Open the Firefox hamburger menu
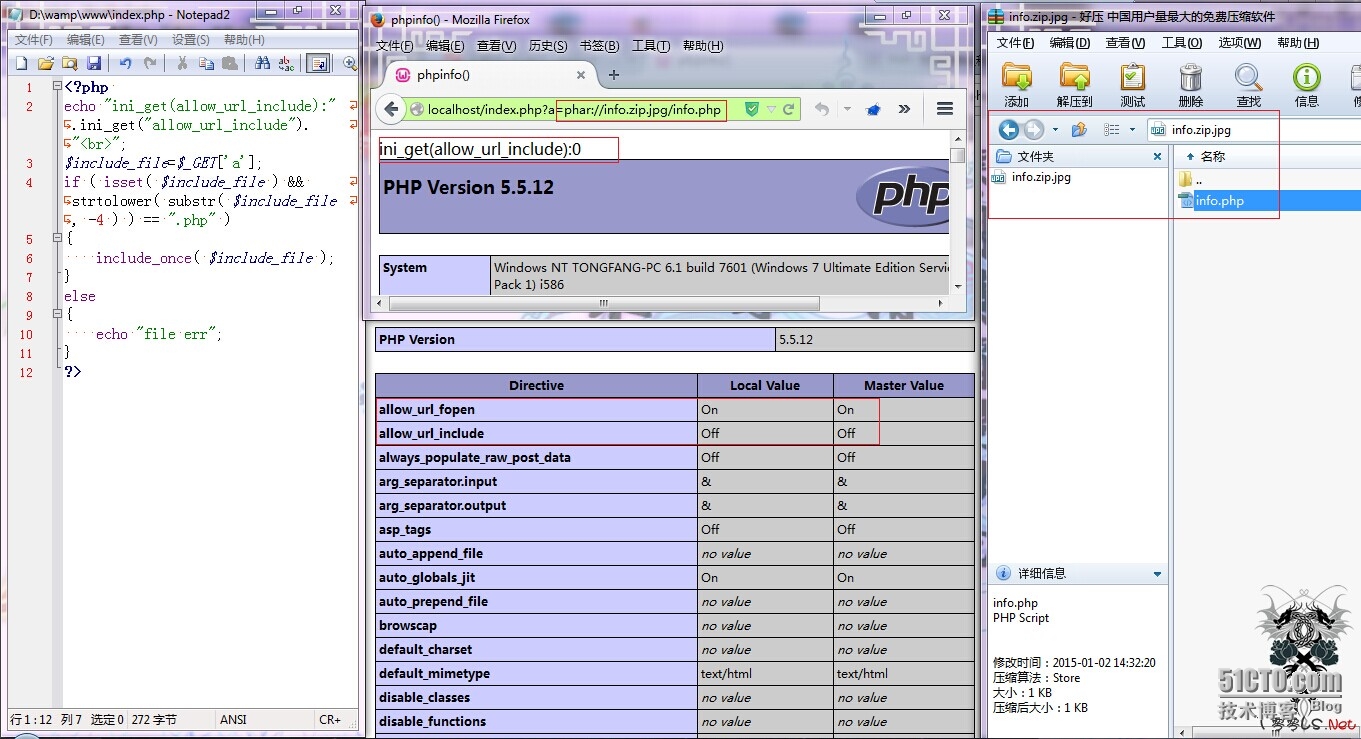Viewport: 1361px width, 739px height. [x=944, y=110]
